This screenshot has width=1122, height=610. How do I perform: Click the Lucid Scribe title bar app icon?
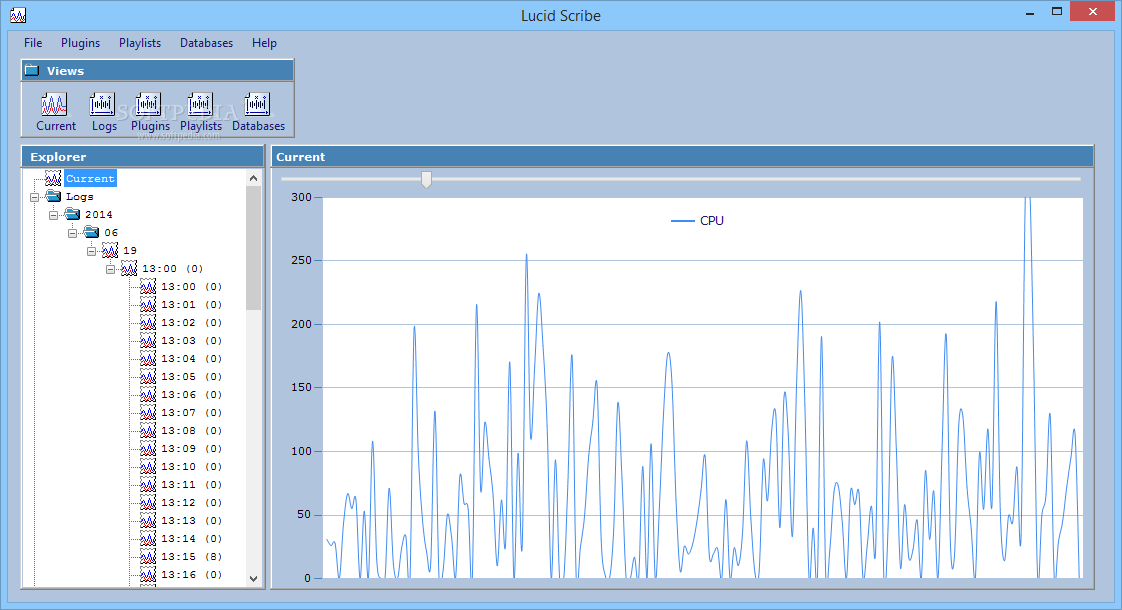point(18,15)
